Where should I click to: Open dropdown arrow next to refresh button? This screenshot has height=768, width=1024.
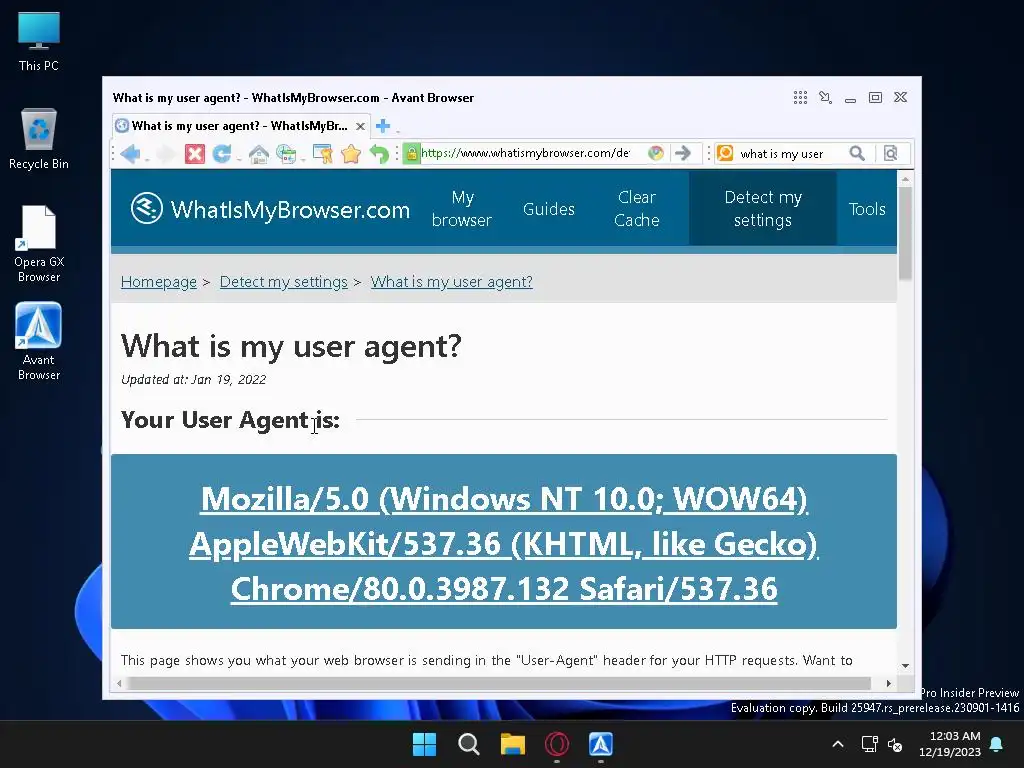238,159
